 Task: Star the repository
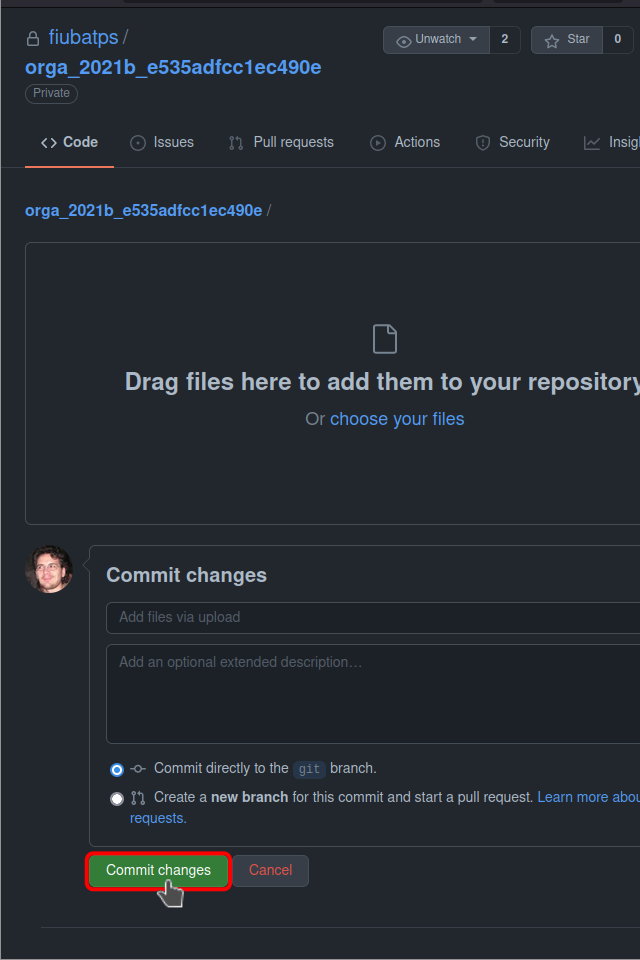pos(567,40)
